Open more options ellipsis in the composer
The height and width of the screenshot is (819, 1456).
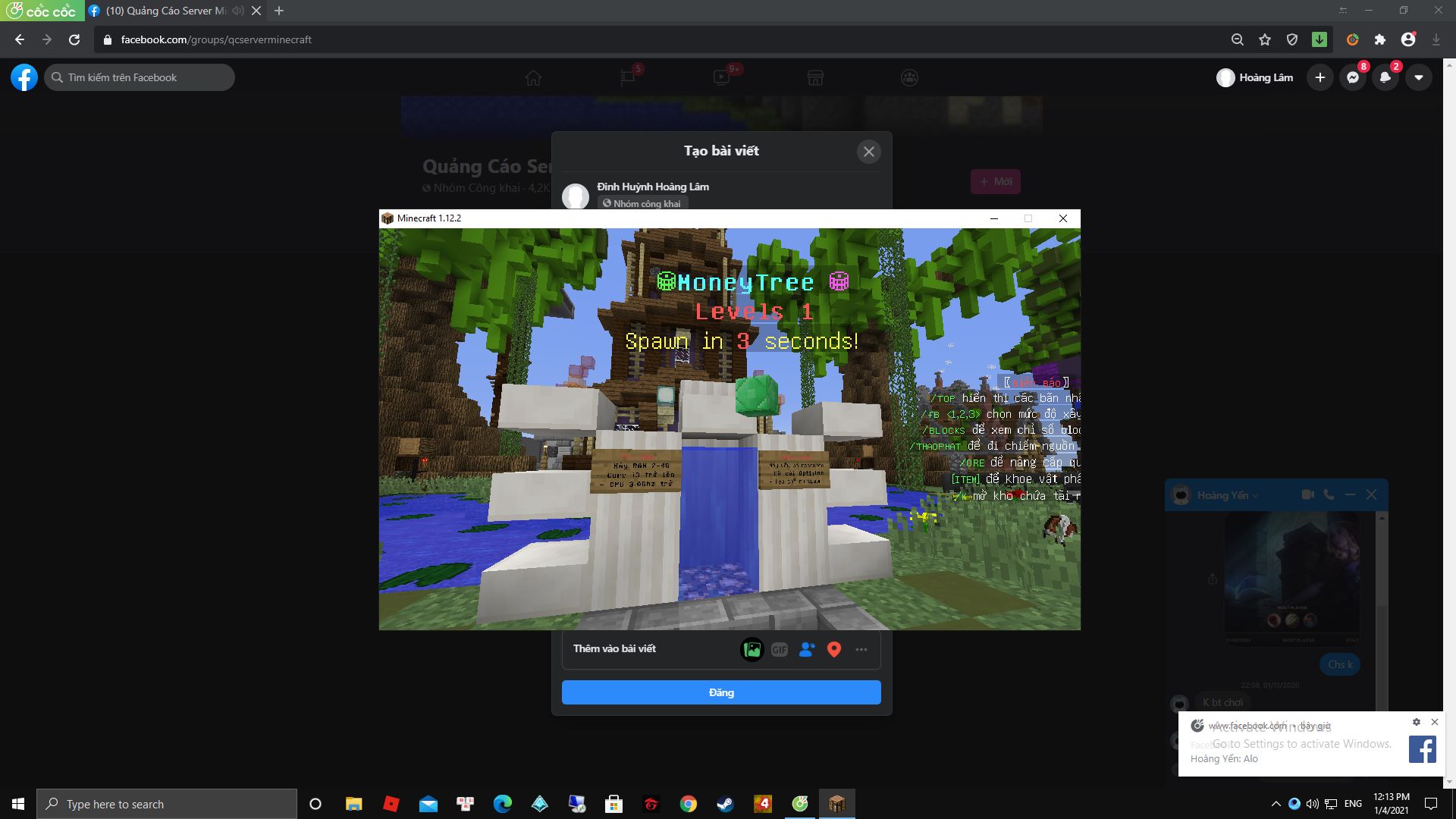[x=861, y=649]
